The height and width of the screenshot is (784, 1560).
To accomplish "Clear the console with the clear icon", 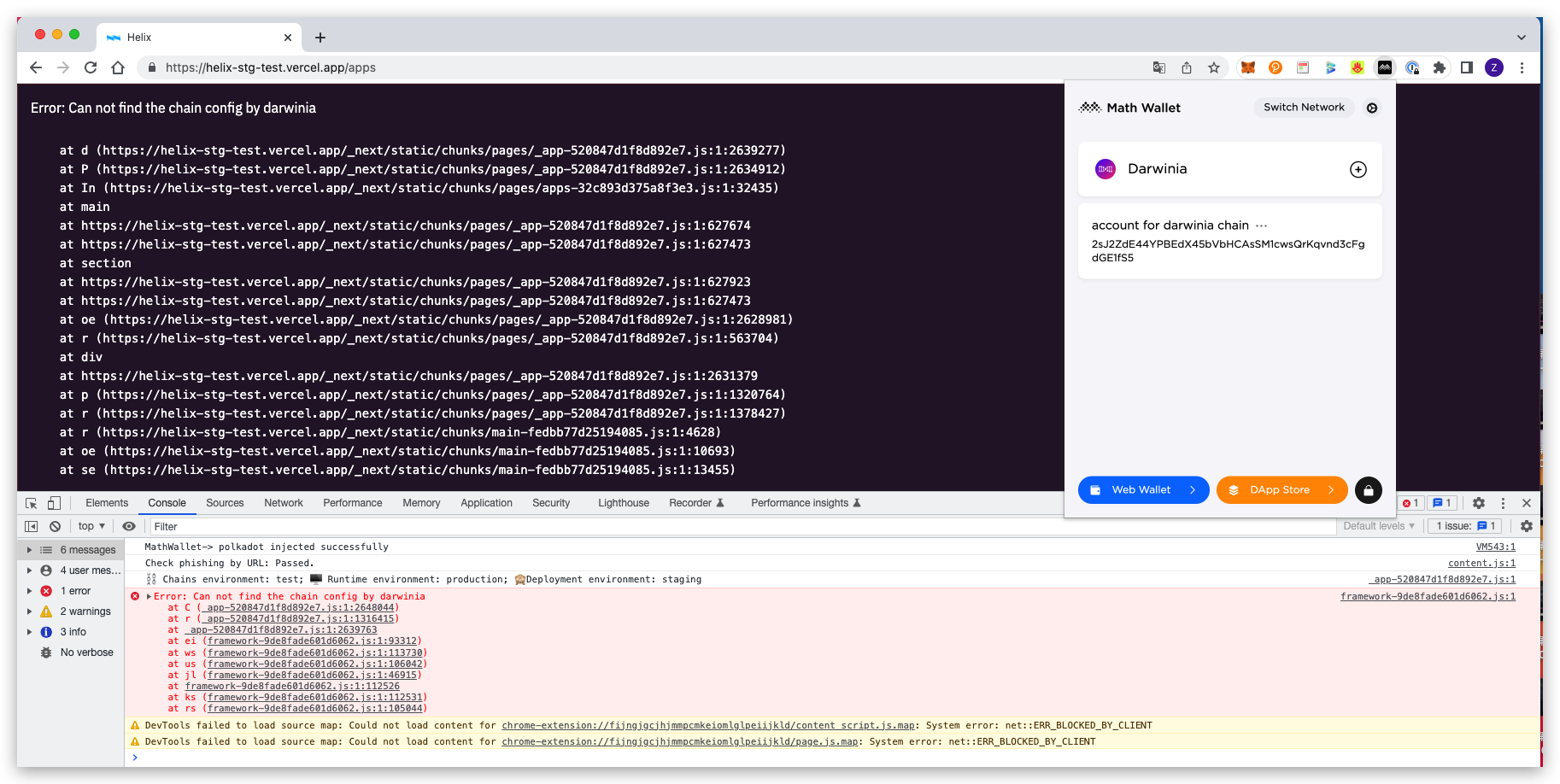I will click(55, 525).
